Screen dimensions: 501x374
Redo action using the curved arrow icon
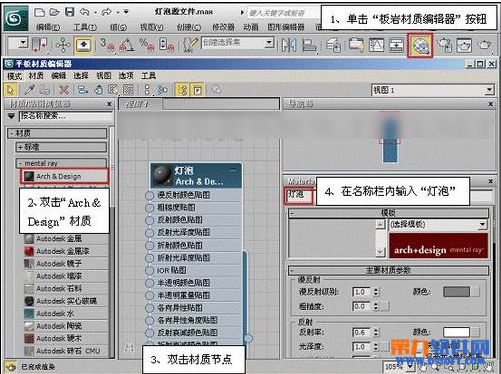pos(107,12)
